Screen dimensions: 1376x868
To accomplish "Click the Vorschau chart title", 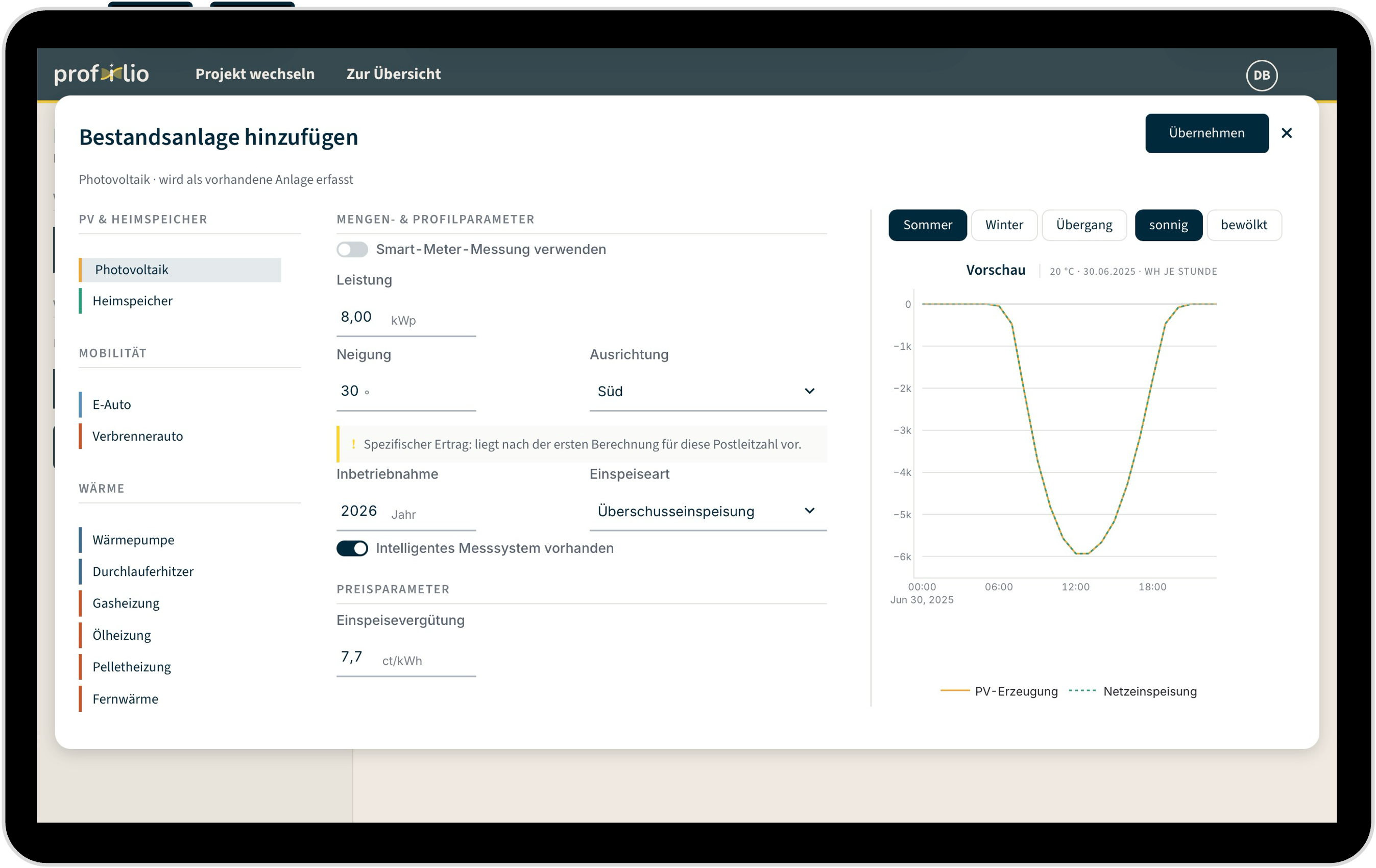I will 996,270.
